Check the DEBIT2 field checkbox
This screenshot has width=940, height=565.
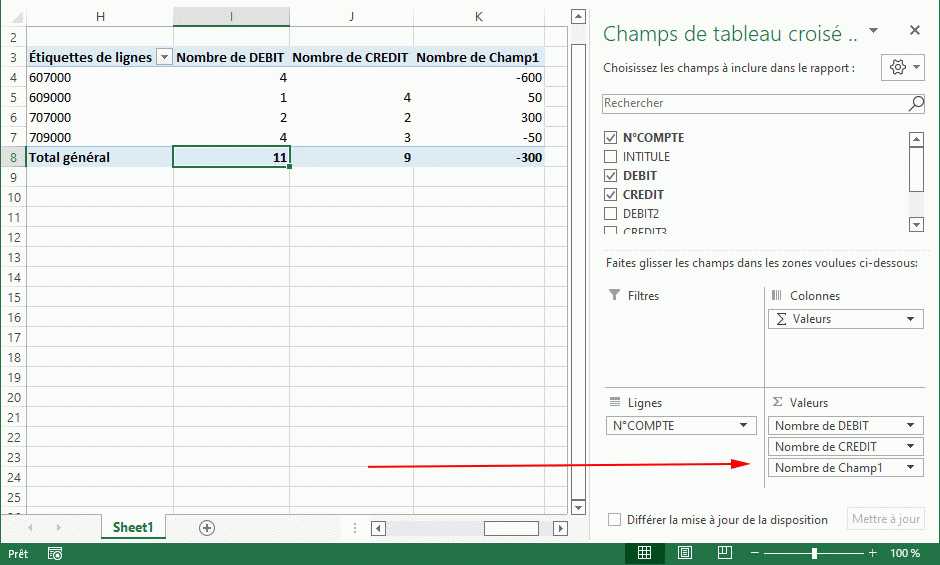click(610, 214)
